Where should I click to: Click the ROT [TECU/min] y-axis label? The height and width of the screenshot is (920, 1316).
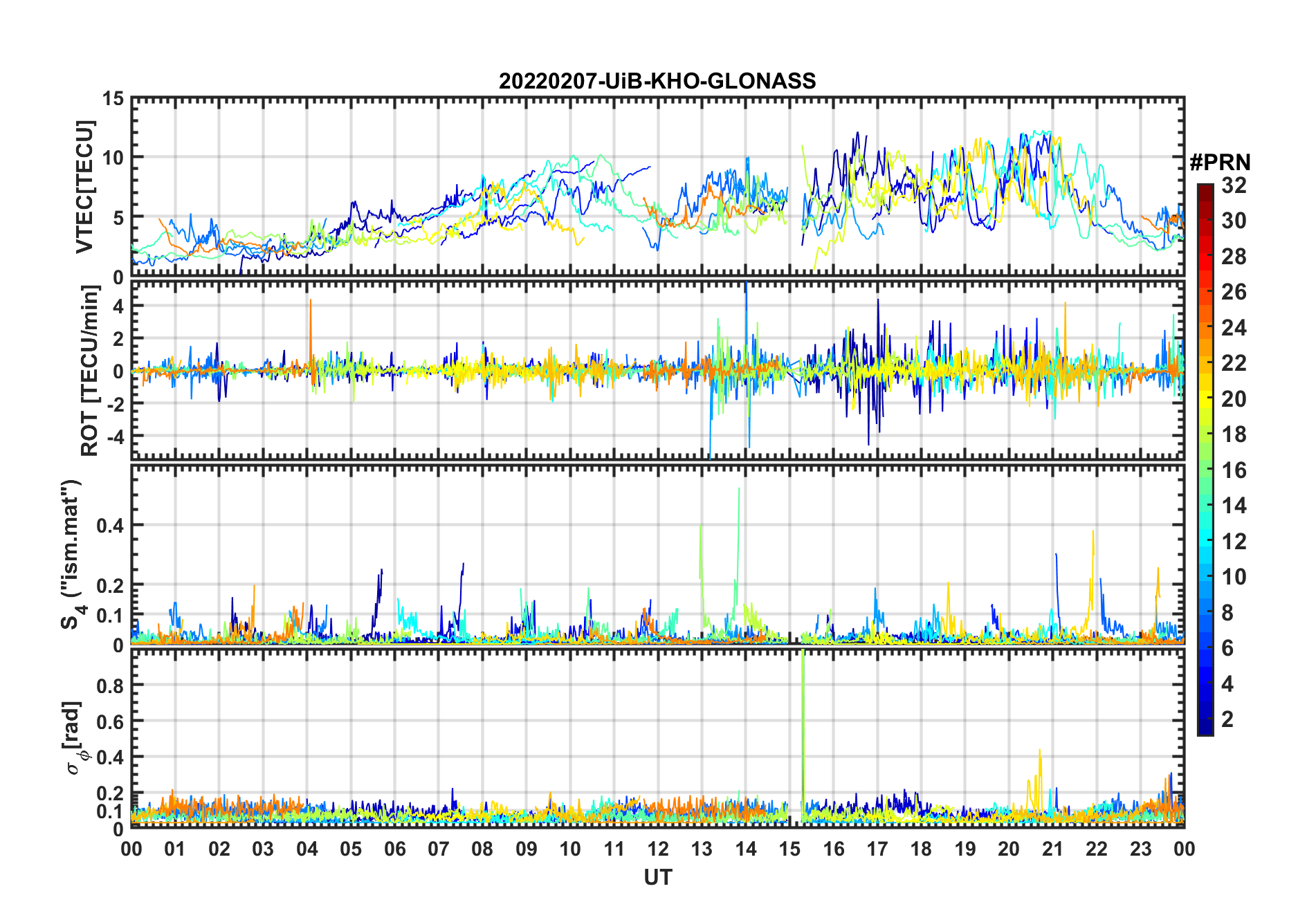[90, 371]
